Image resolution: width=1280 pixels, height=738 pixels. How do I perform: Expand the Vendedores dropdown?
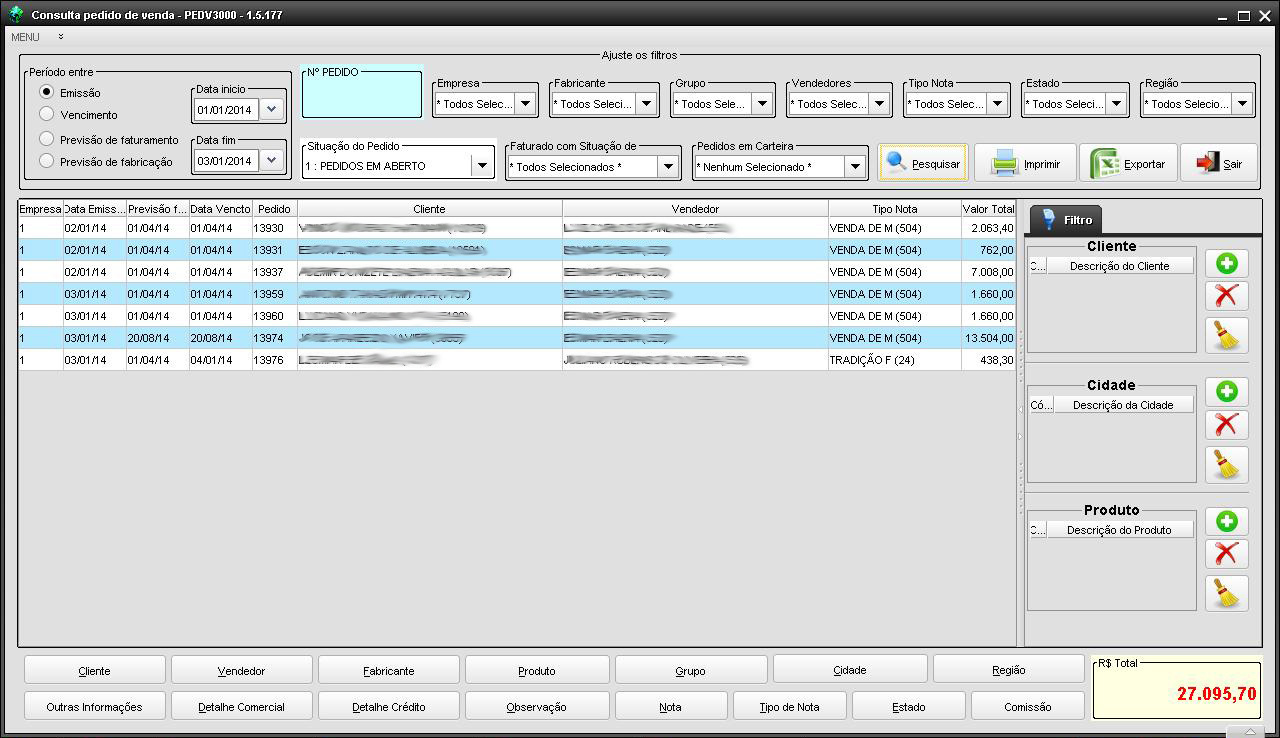[x=879, y=103]
